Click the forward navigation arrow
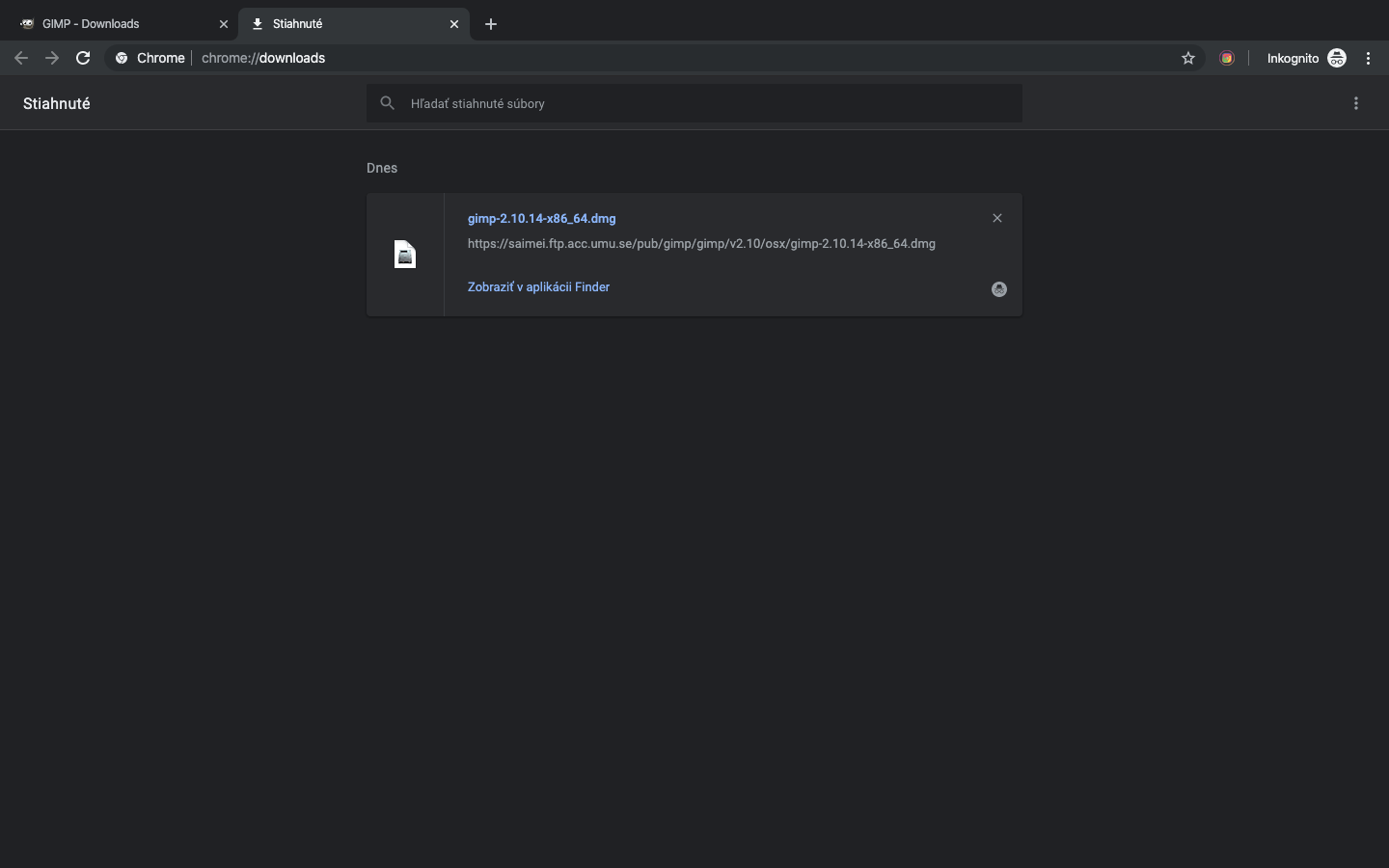The height and width of the screenshot is (868, 1389). [52, 58]
